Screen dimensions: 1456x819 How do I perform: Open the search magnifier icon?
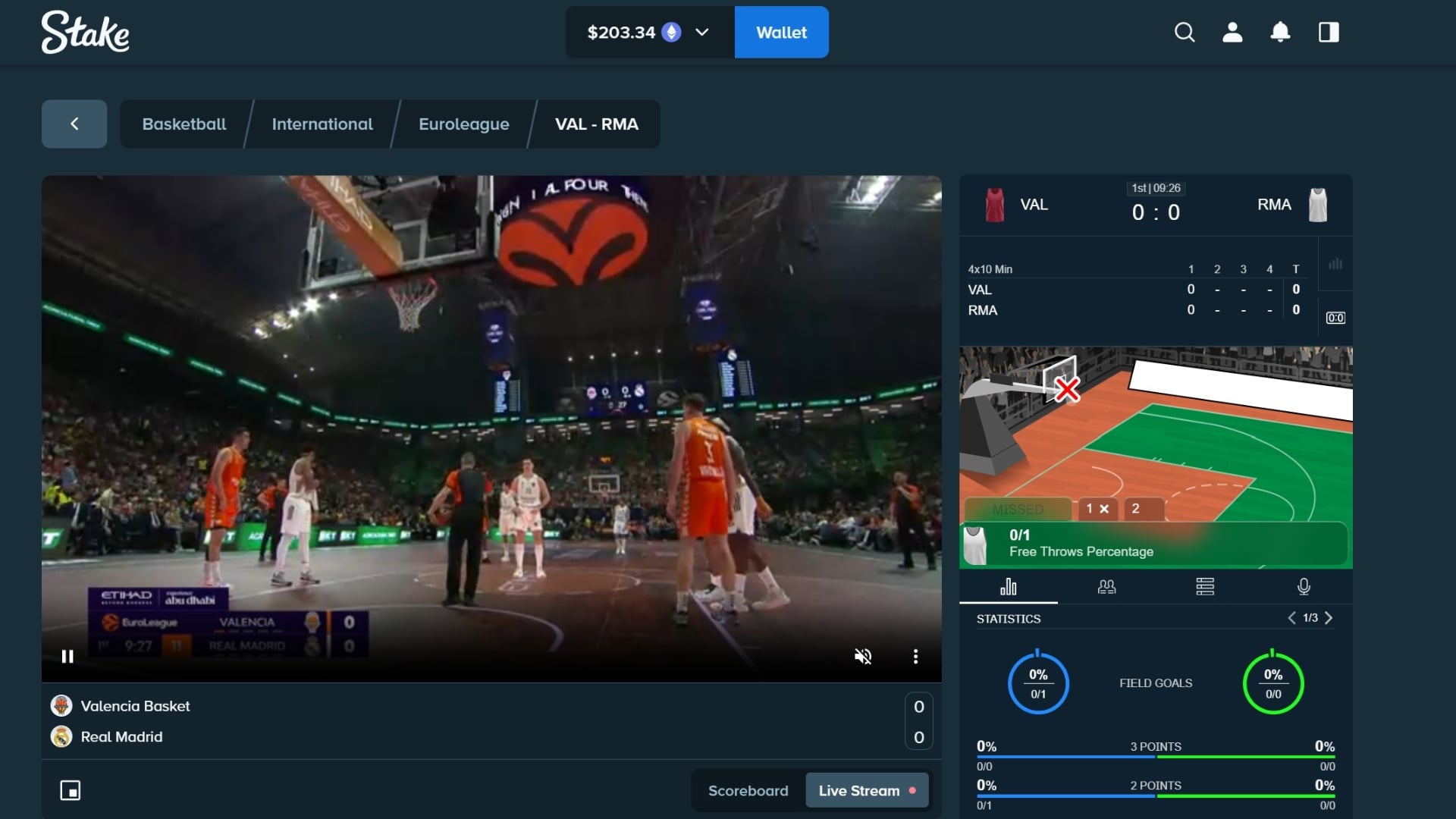[1185, 32]
